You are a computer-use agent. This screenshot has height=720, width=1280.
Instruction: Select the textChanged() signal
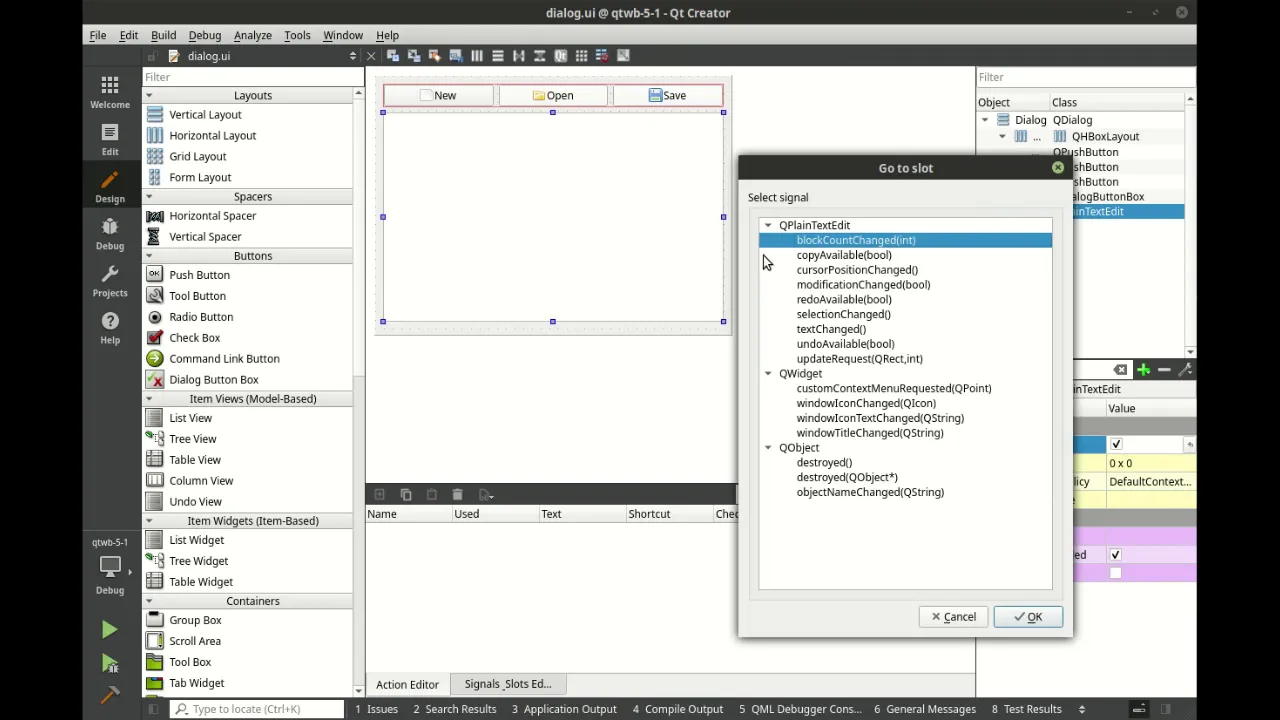point(831,329)
